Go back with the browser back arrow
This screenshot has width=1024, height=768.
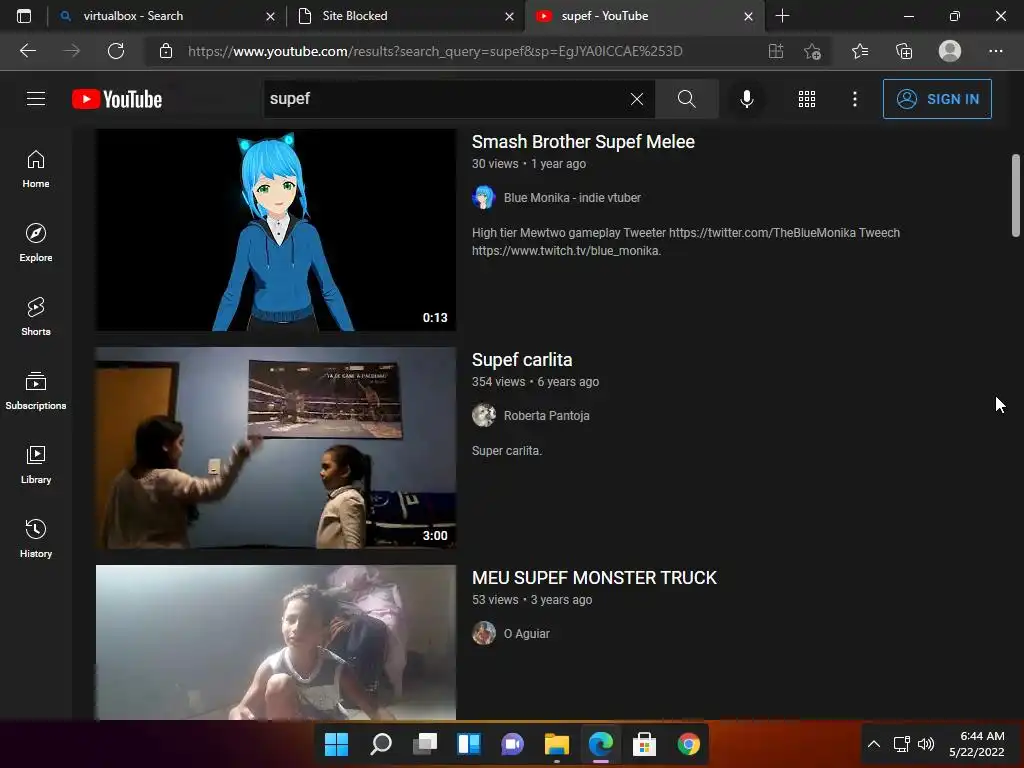(x=28, y=51)
